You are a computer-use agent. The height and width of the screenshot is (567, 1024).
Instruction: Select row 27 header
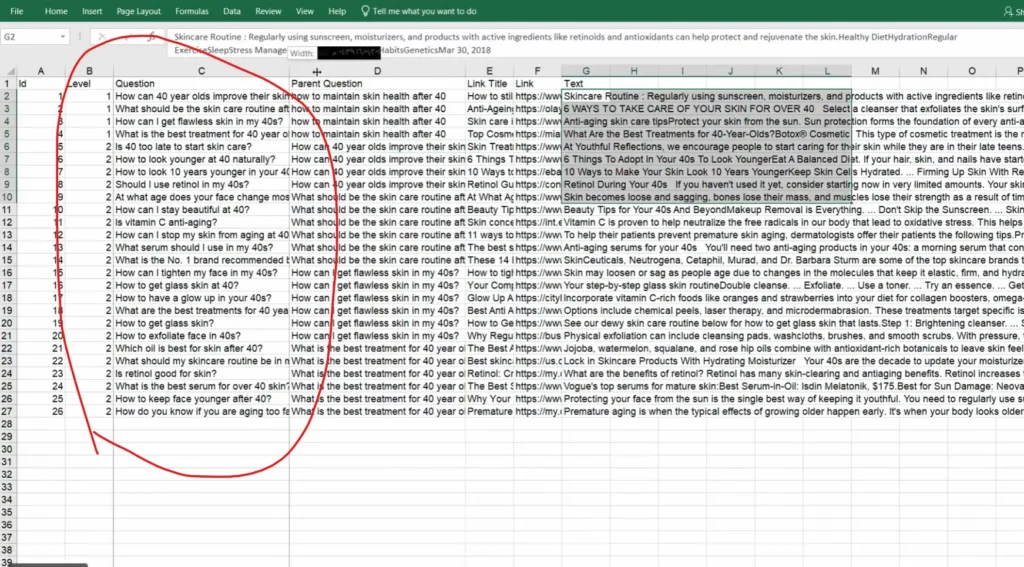(x=7, y=412)
